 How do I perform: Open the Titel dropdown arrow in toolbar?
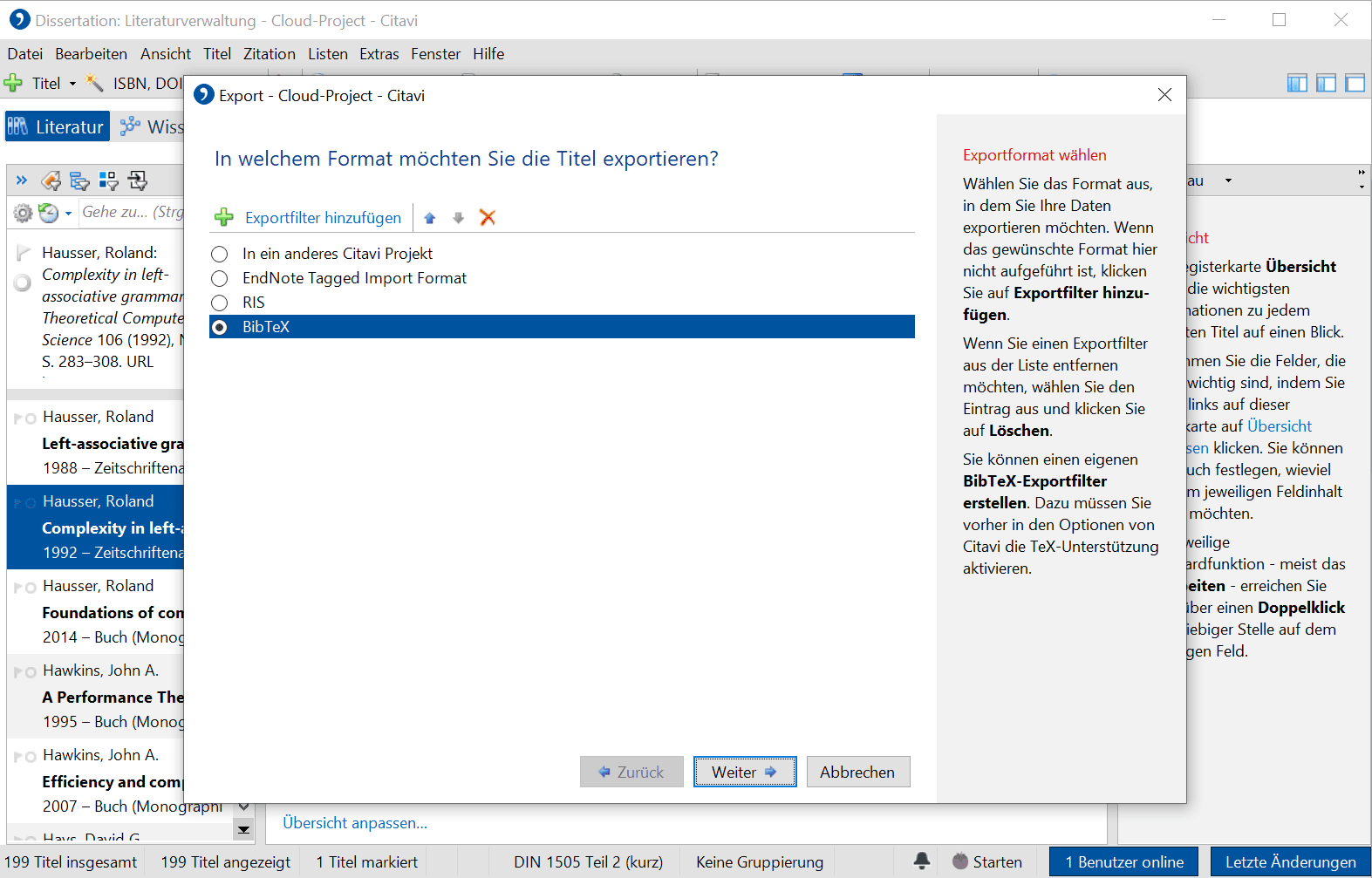[73, 84]
